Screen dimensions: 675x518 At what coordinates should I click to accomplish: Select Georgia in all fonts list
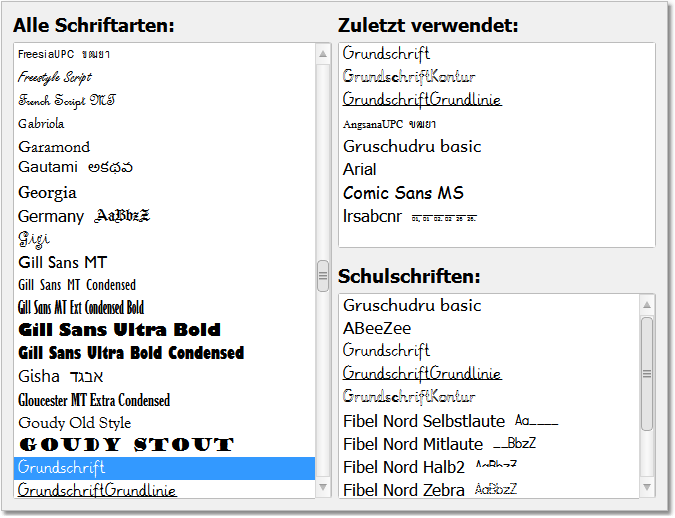click(164, 192)
